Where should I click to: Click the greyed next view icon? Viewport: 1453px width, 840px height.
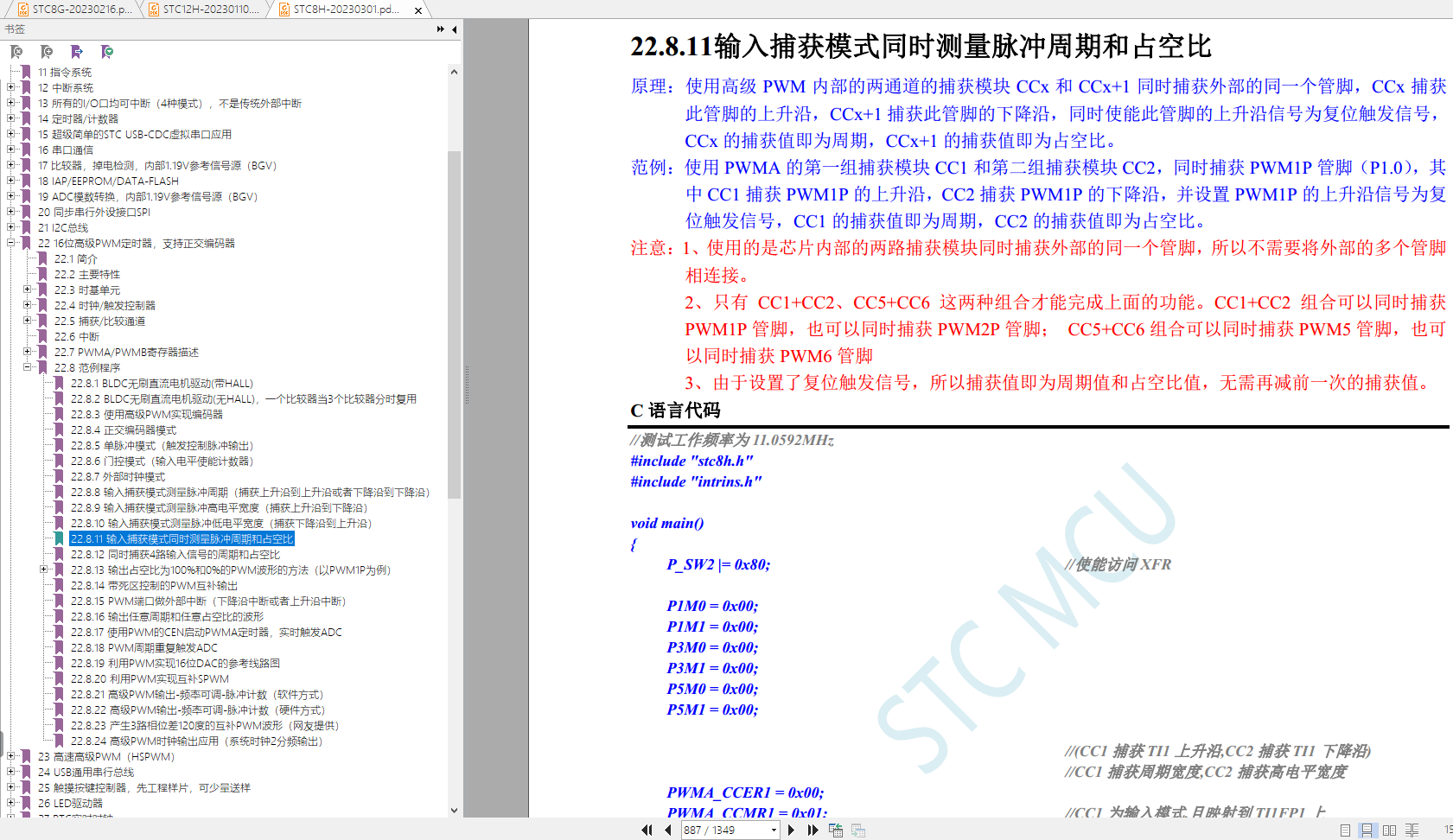click(858, 830)
